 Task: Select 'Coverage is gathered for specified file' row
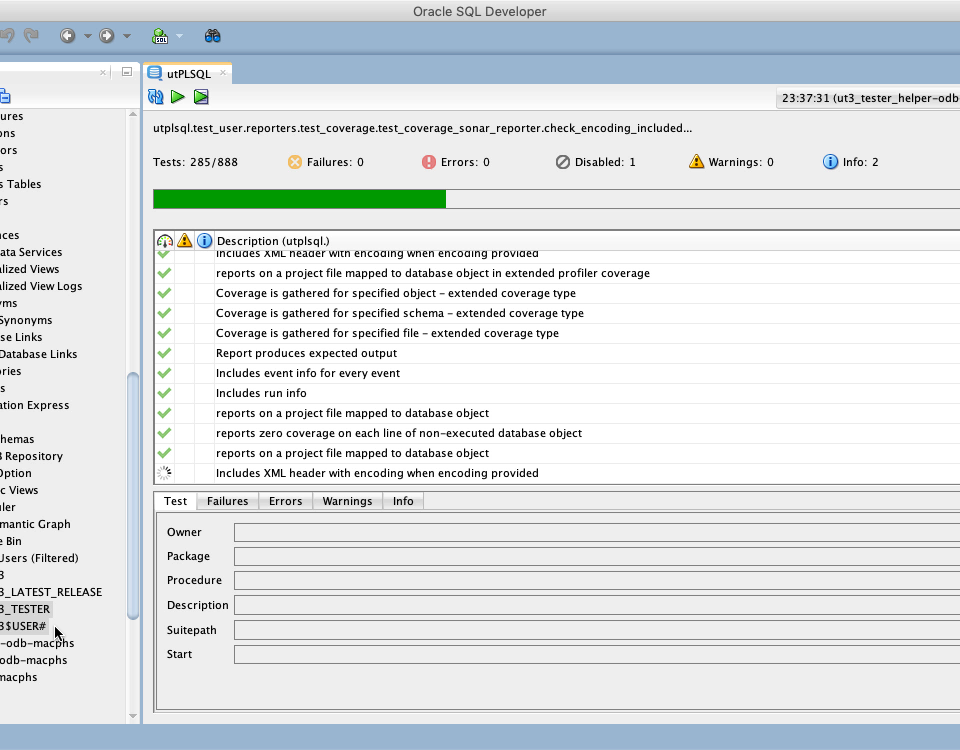point(557,333)
